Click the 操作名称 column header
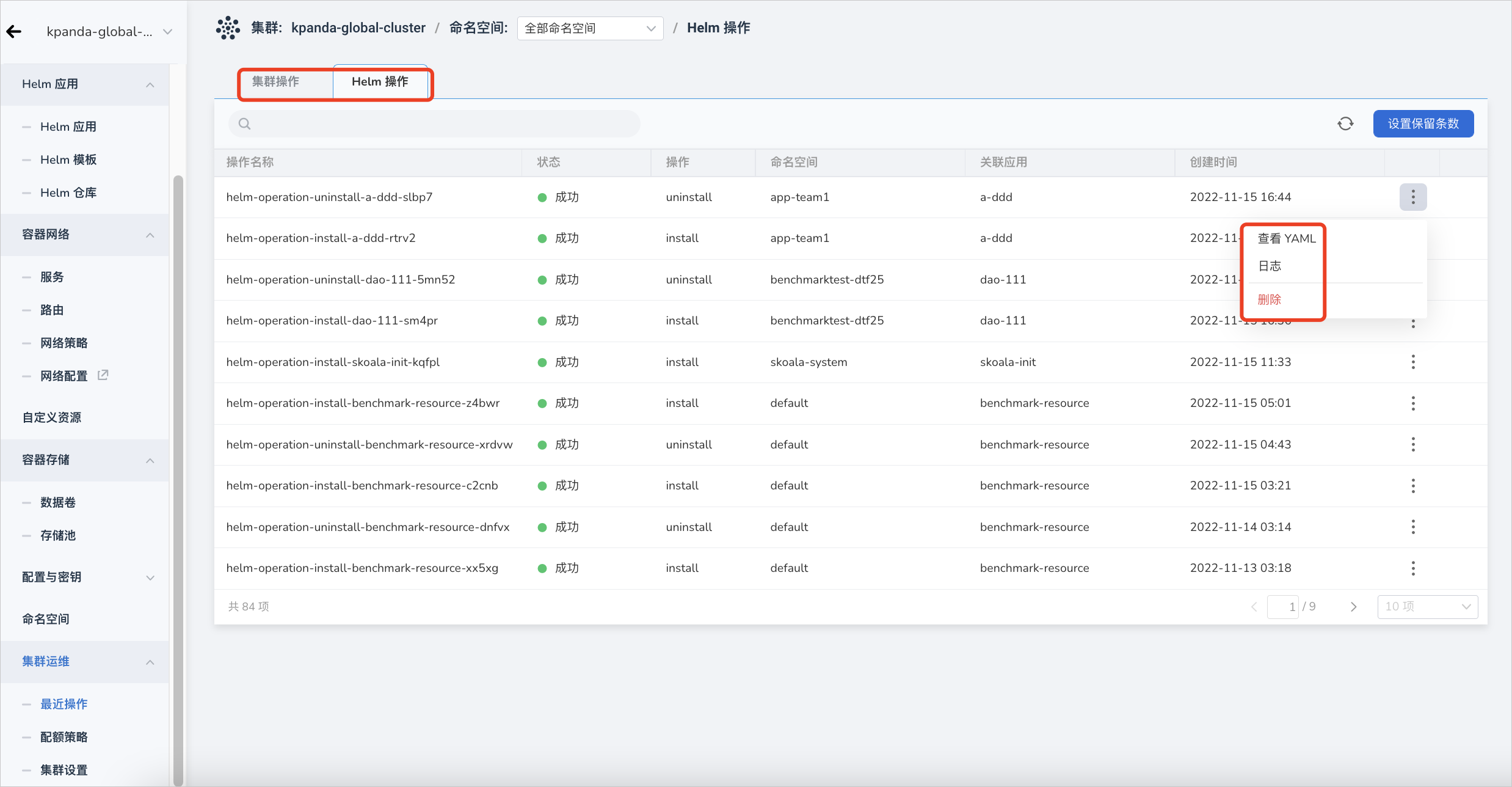The image size is (1512, 787). point(250,163)
